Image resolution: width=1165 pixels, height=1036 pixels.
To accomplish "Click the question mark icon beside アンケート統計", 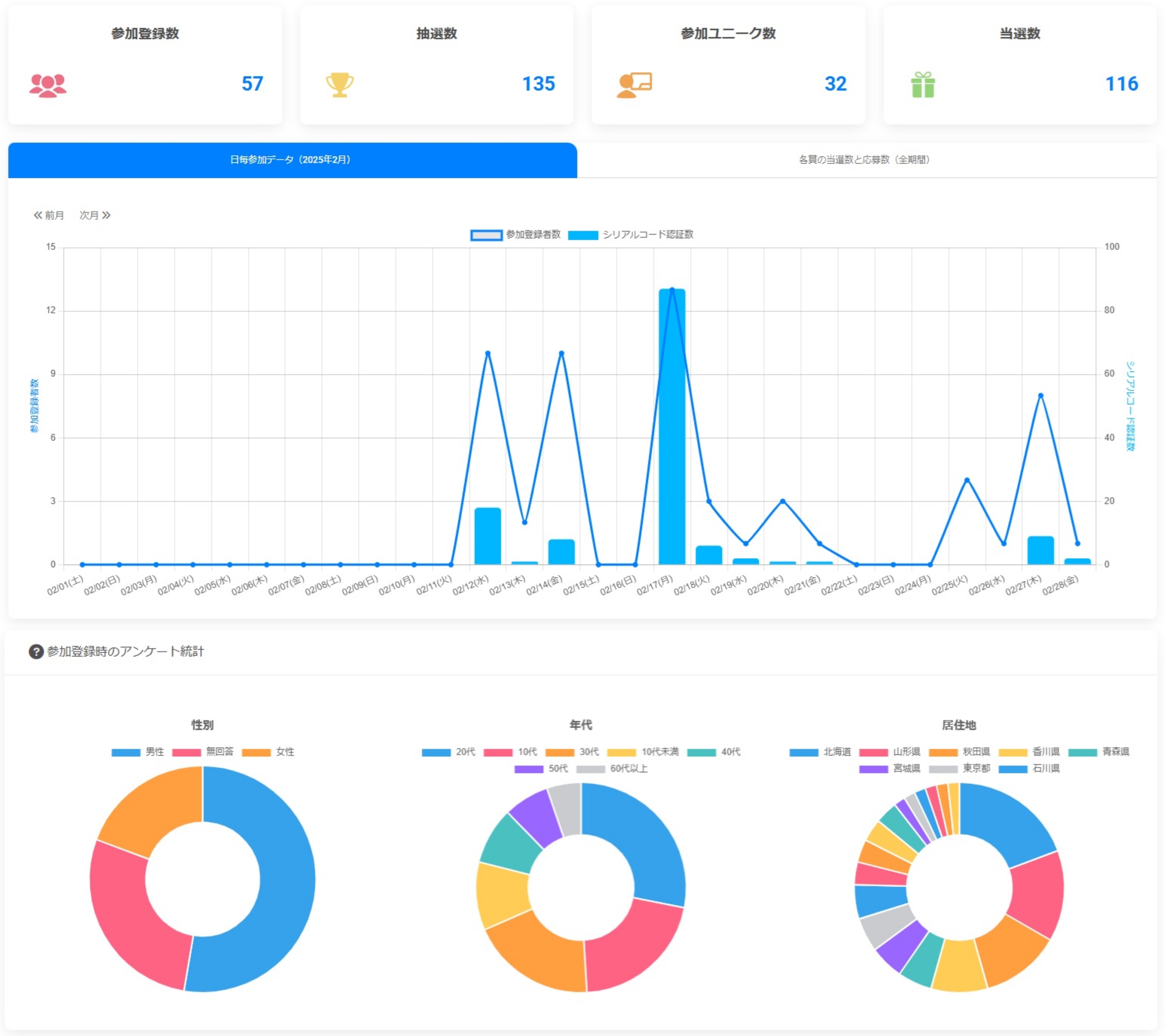I will pyautogui.click(x=36, y=651).
